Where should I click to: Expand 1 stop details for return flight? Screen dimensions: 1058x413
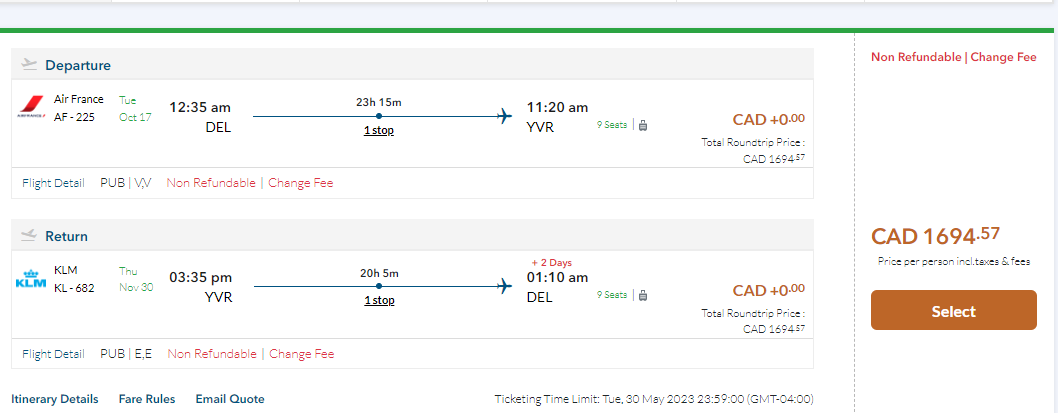(378, 300)
